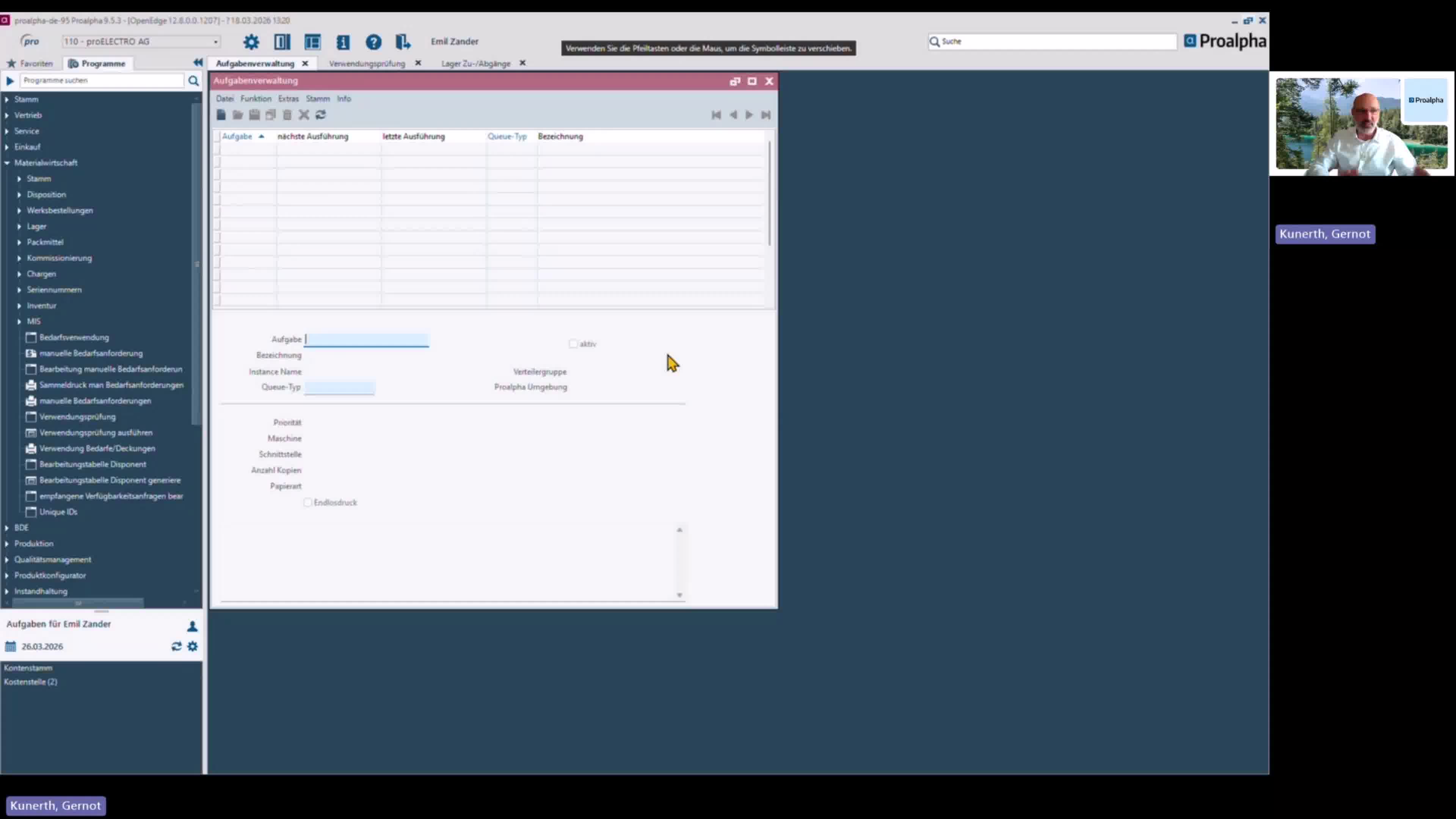Open Bedarfsverwendung in the program tree
The image size is (1456, 819).
pyautogui.click(x=74, y=337)
